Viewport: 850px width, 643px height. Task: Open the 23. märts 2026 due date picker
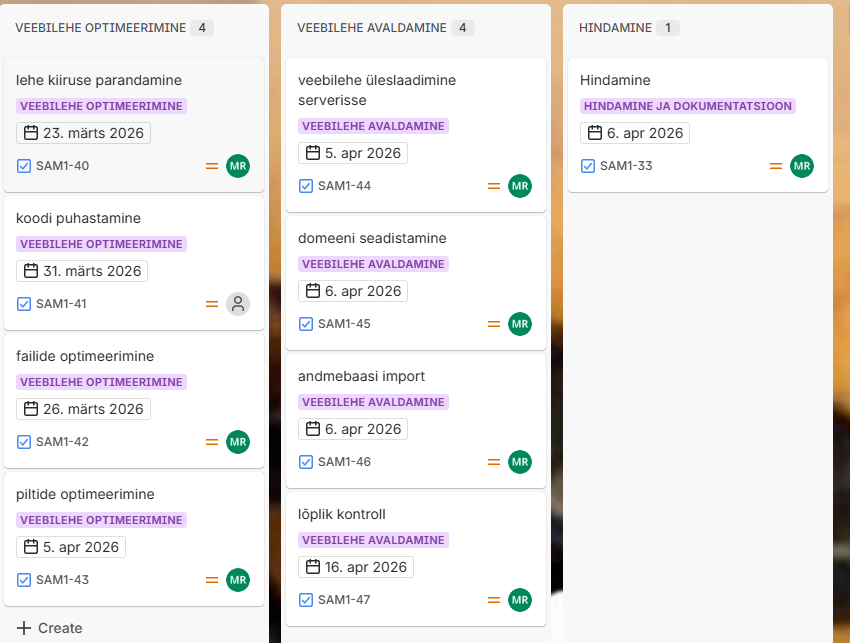click(x=84, y=133)
